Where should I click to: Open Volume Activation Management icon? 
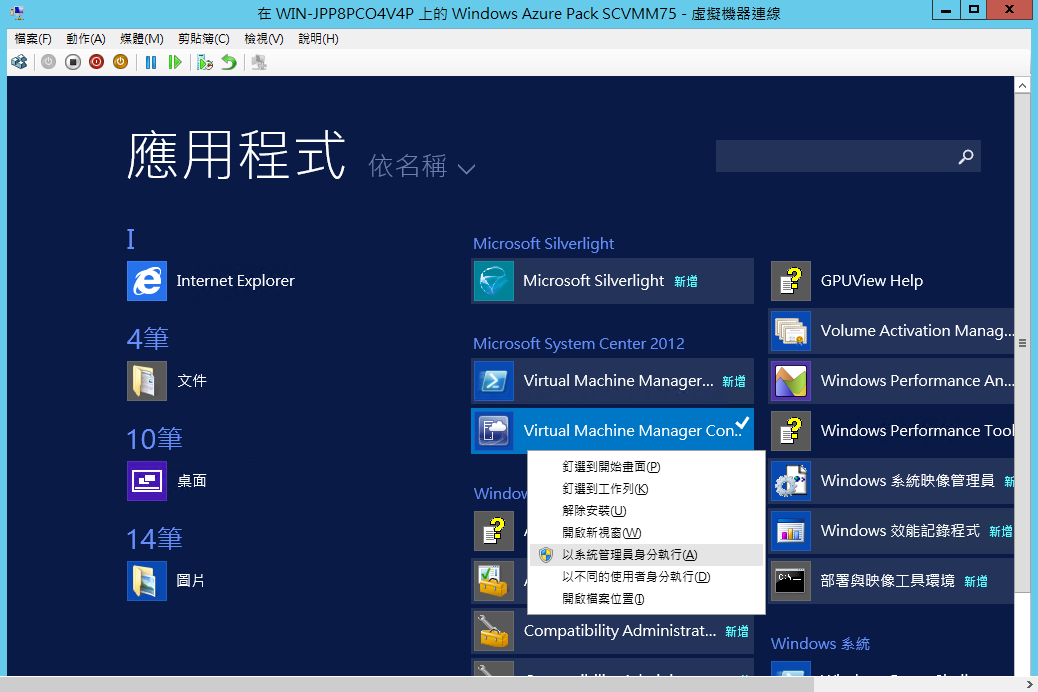click(791, 331)
